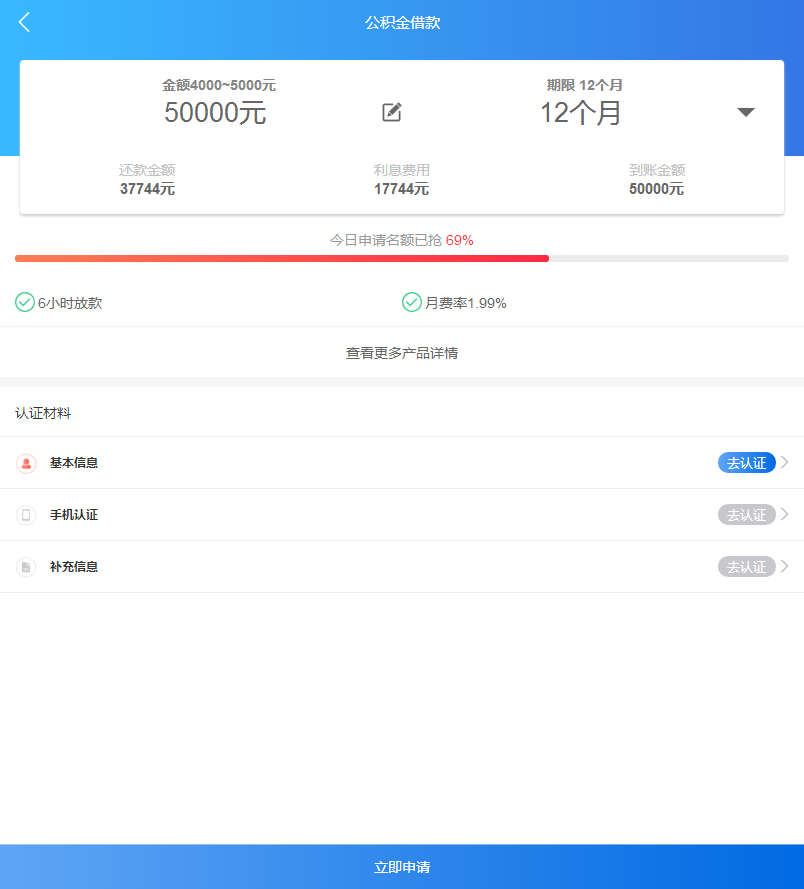The image size is (804, 889).
Task: Tap 去认证 button for 补充信息
Action: pos(746,566)
